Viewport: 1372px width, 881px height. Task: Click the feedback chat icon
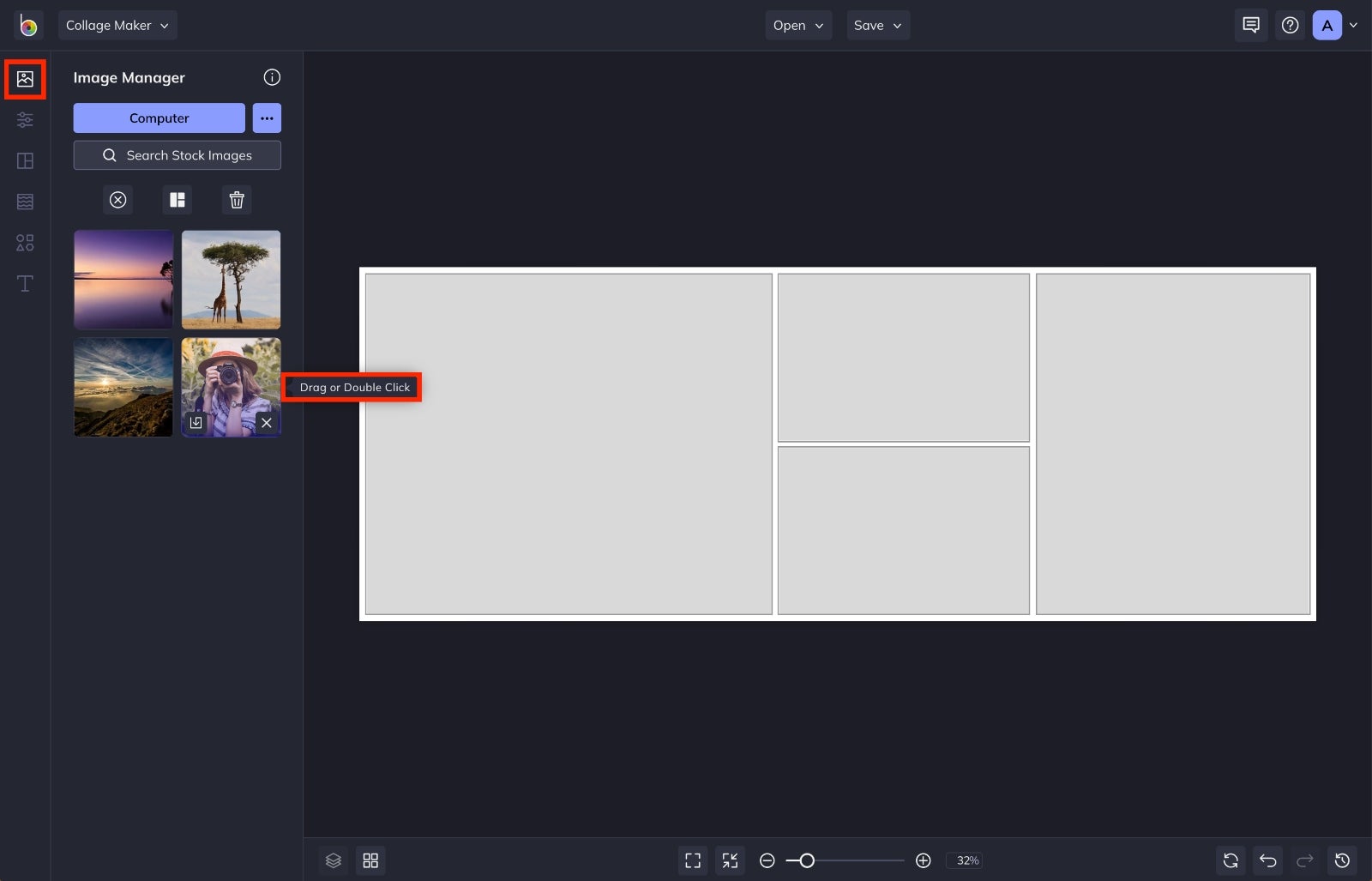1251,25
